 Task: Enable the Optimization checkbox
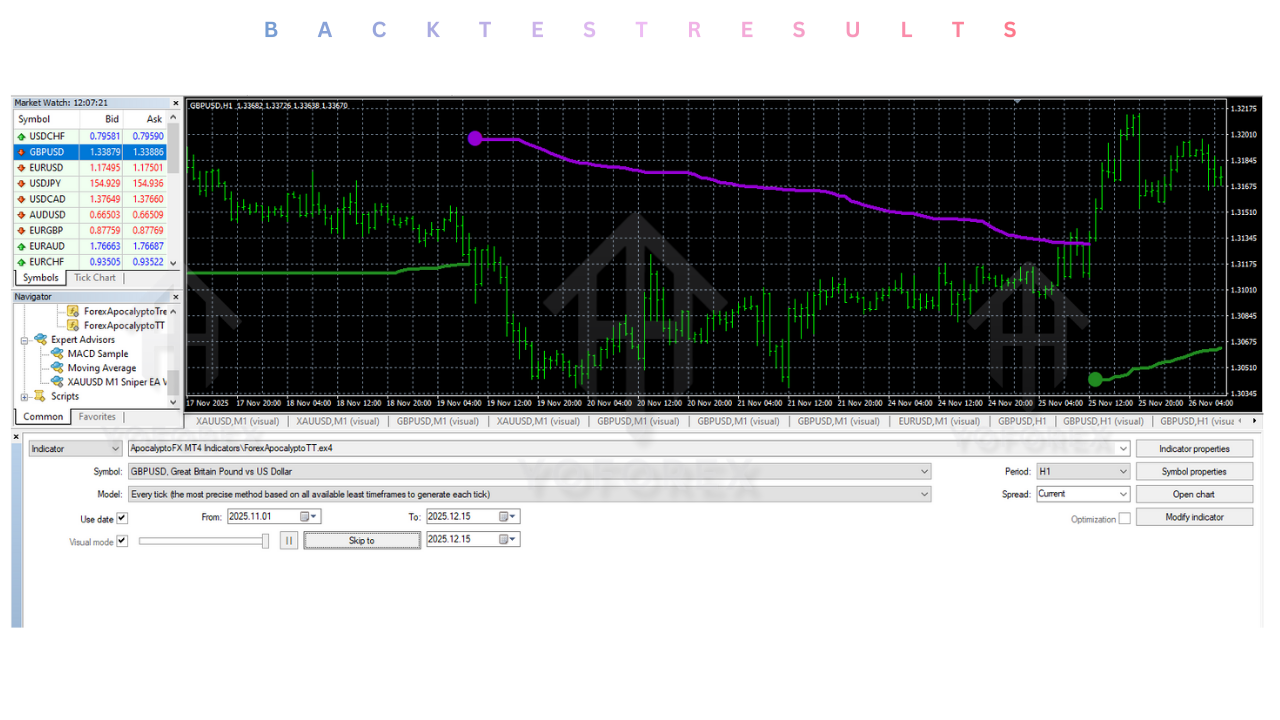[1123, 518]
